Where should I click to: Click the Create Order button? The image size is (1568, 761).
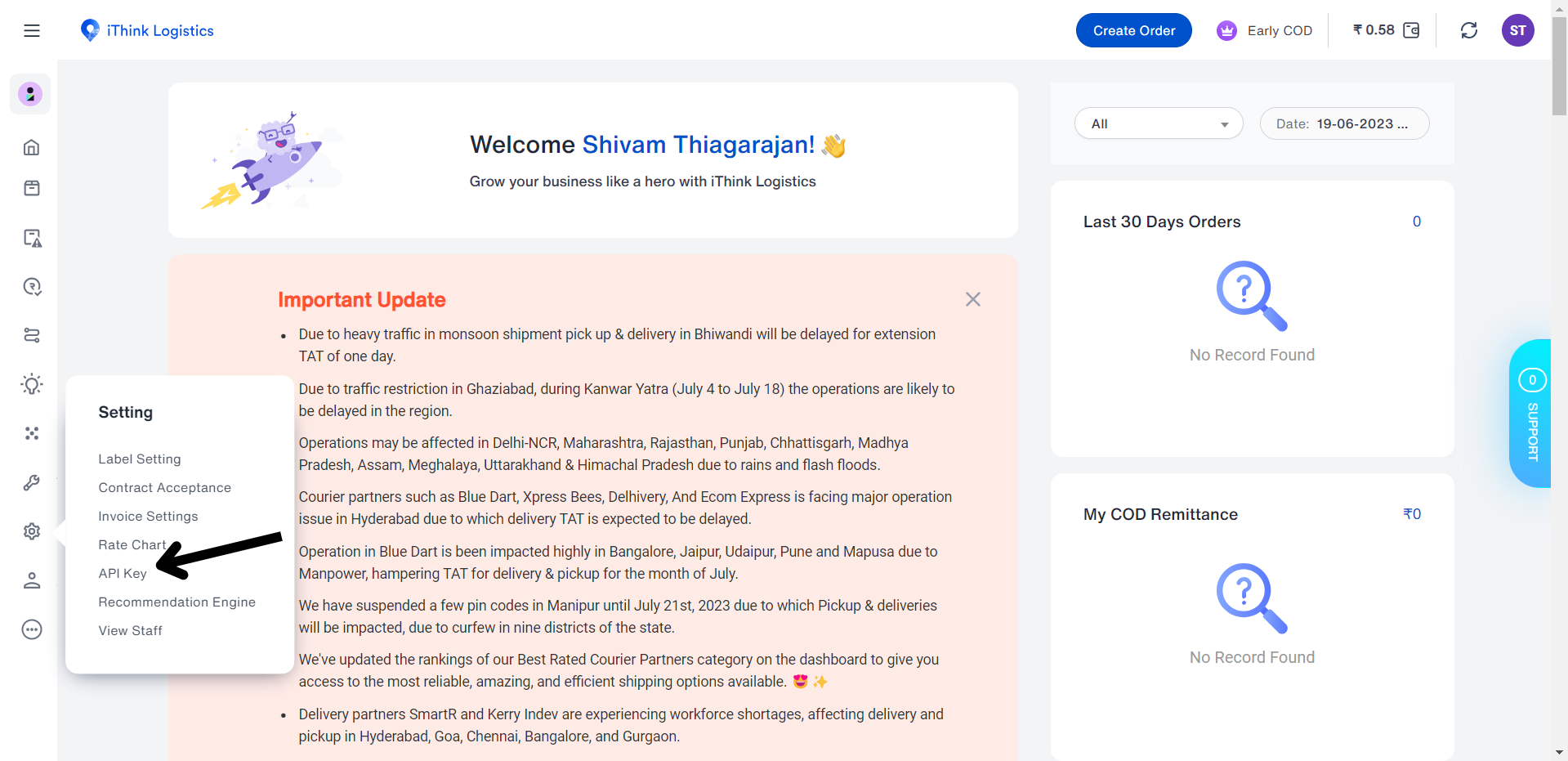tap(1134, 30)
